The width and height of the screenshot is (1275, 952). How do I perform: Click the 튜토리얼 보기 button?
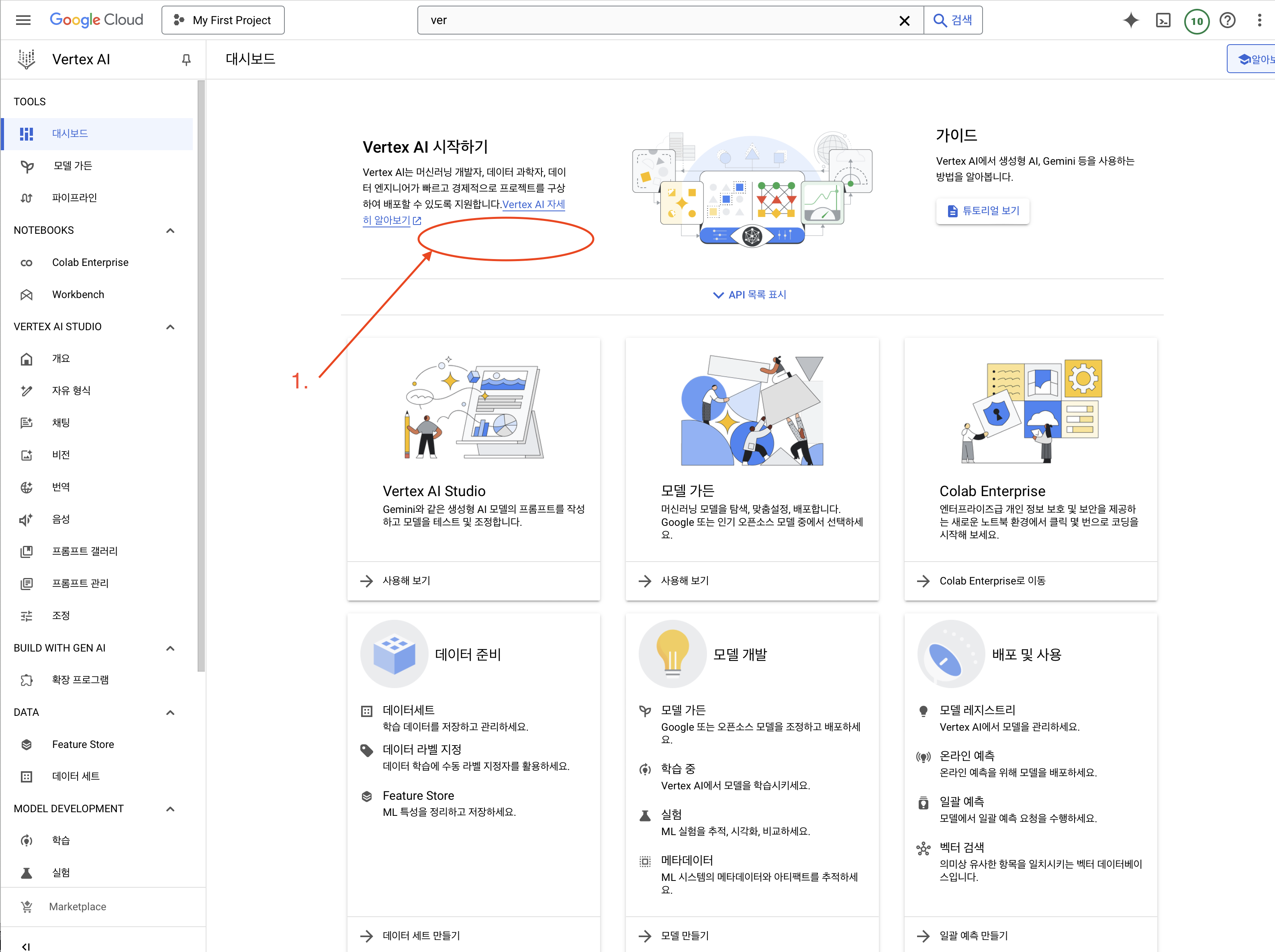tap(983, 211)
